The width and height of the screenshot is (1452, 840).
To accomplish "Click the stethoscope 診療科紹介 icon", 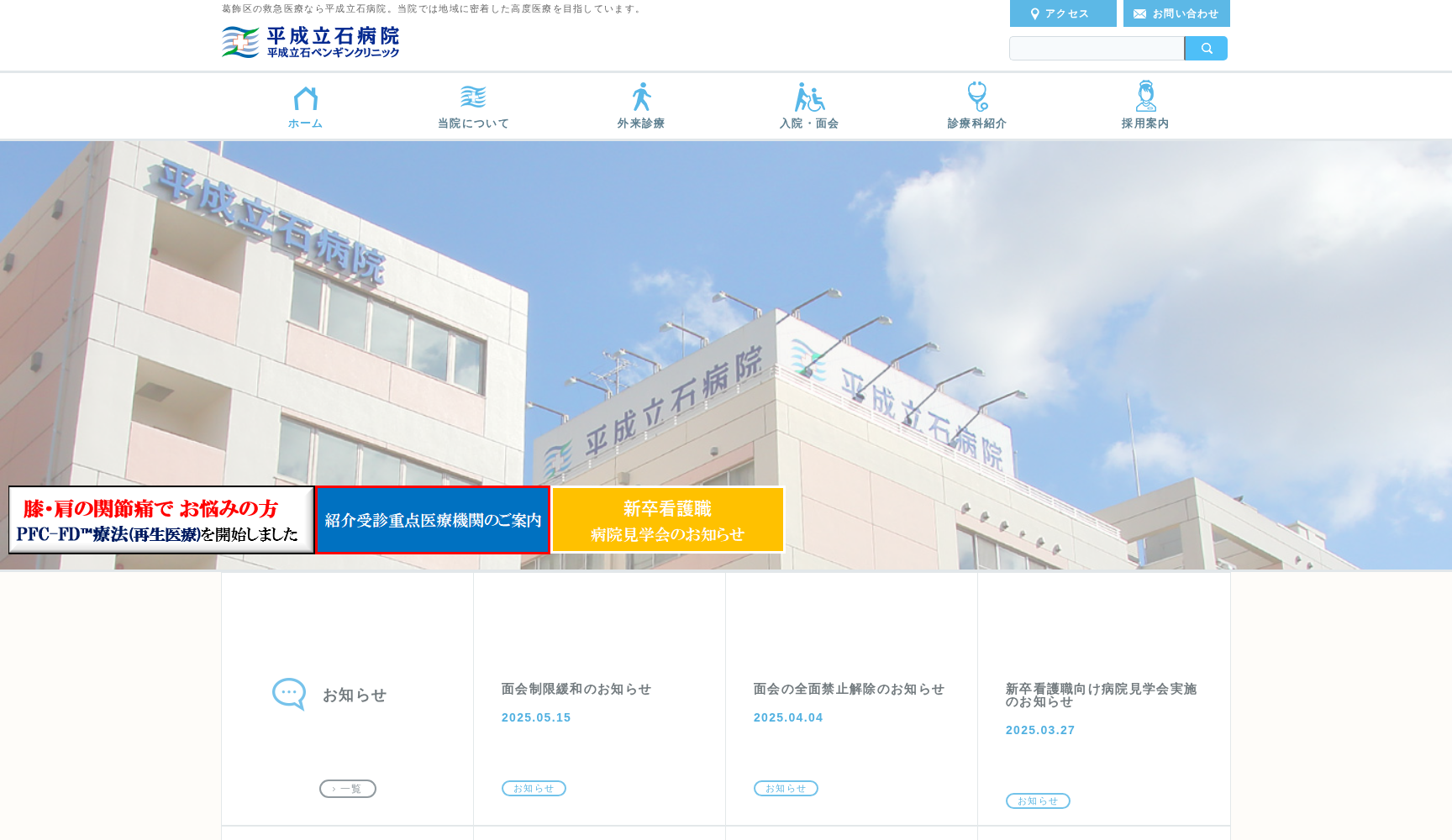I will (976, 97).
